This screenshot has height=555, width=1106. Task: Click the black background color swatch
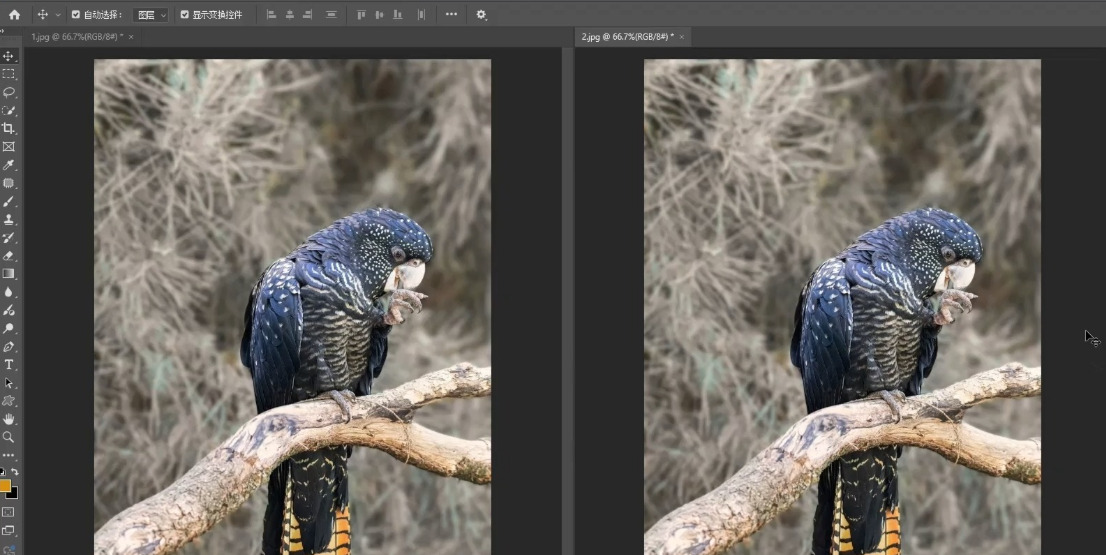tap(13, 494)
